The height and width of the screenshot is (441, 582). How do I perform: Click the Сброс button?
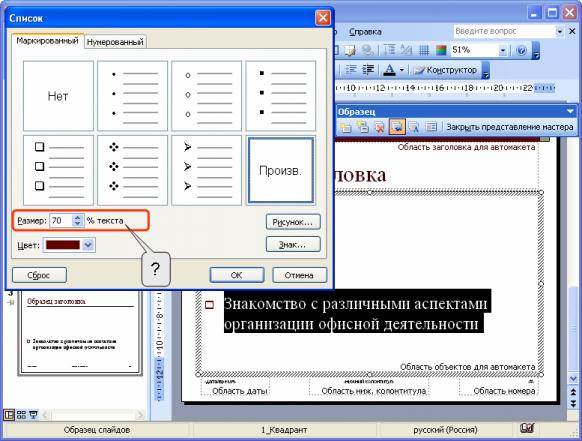[x=39, y=275]
